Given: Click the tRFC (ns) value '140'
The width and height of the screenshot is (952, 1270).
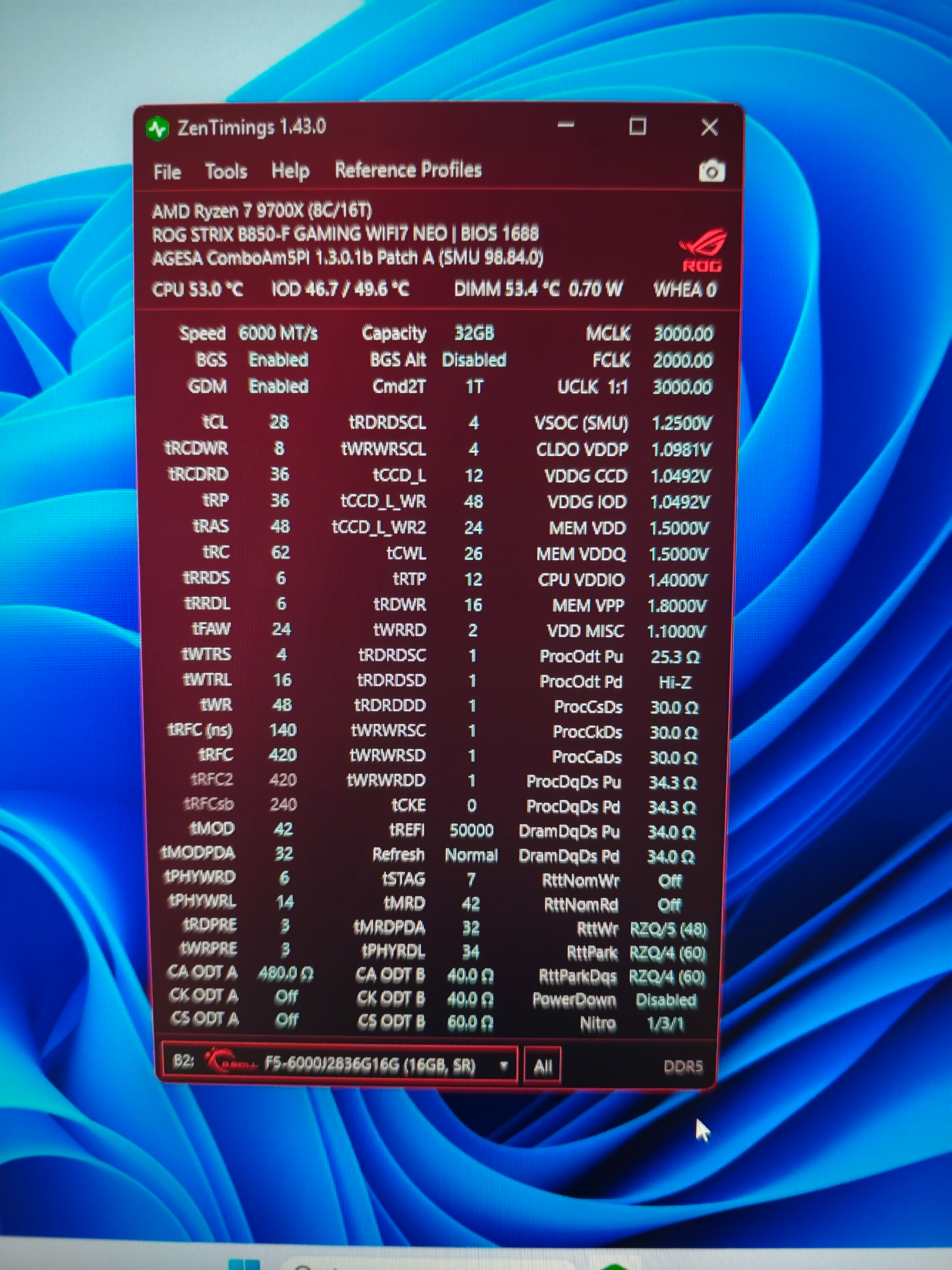Looking at the screenshot, I should tap(283, 730).
